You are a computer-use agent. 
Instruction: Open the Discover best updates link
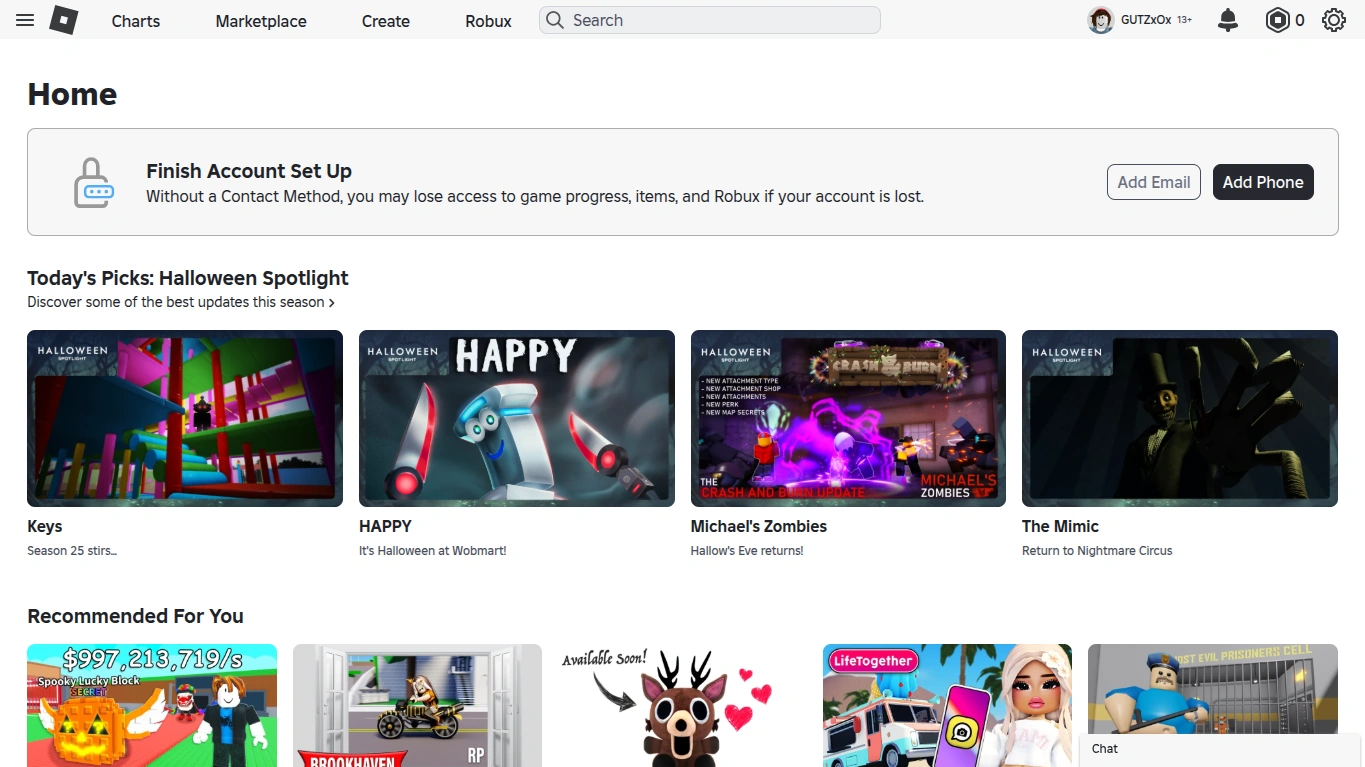(181, 302)
